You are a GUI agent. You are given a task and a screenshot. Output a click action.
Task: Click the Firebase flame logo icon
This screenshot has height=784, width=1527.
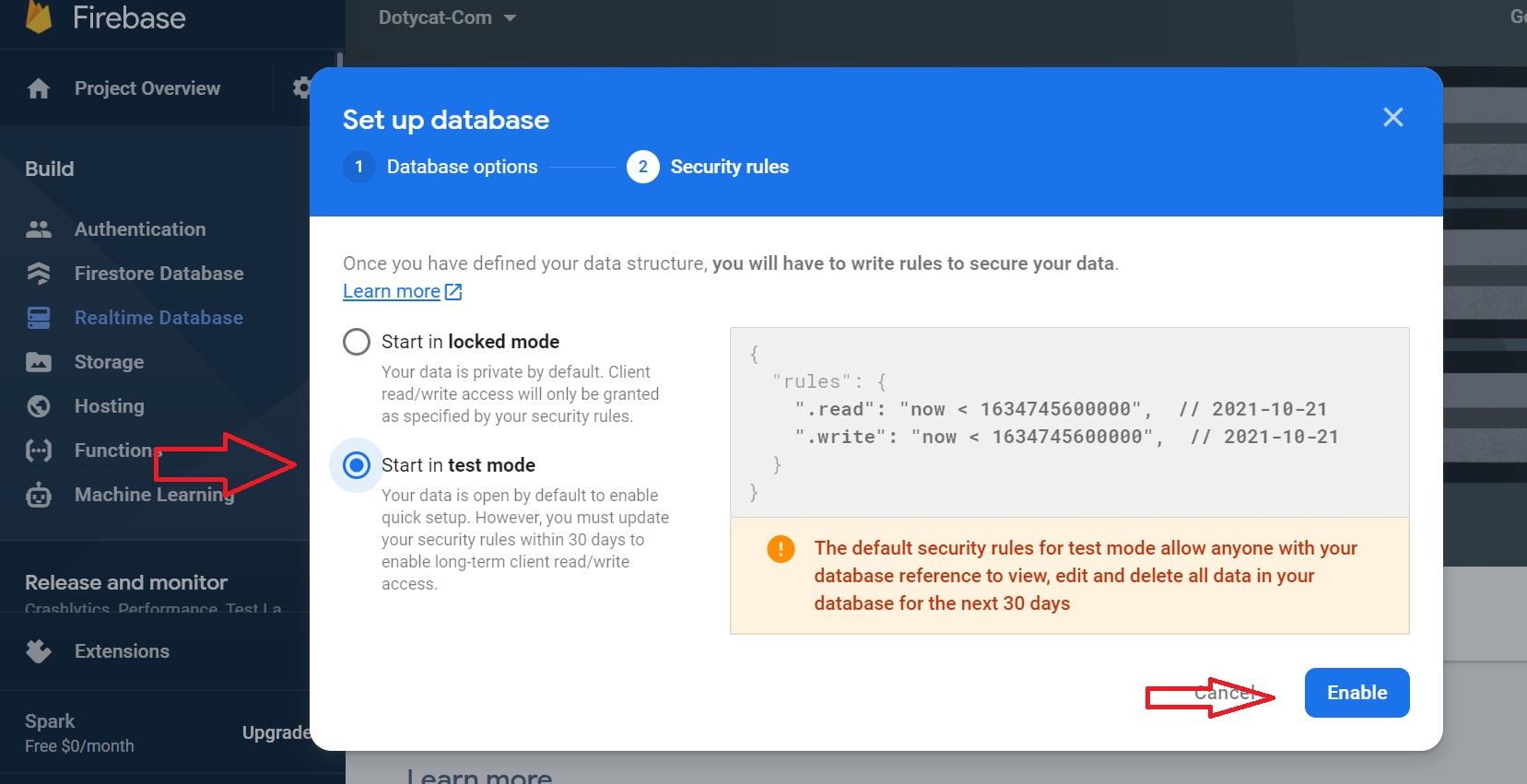click(39, 17)
